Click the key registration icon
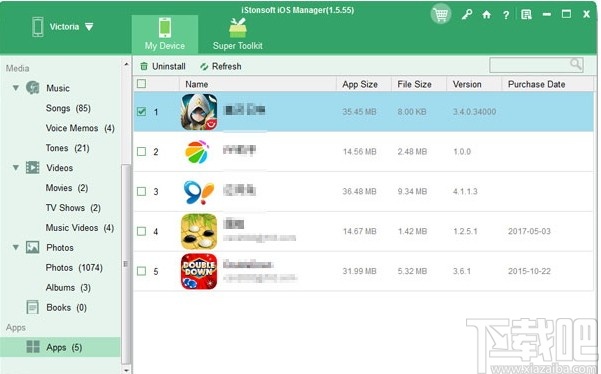The width and height of the screenshot is (601, 374). (x=466, y=15)
